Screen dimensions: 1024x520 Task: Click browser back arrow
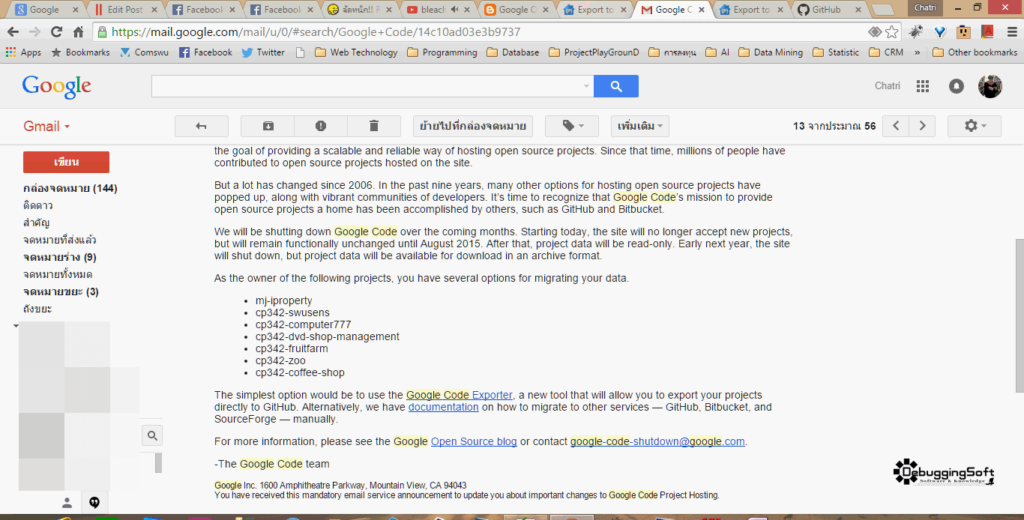click(13, 31)
